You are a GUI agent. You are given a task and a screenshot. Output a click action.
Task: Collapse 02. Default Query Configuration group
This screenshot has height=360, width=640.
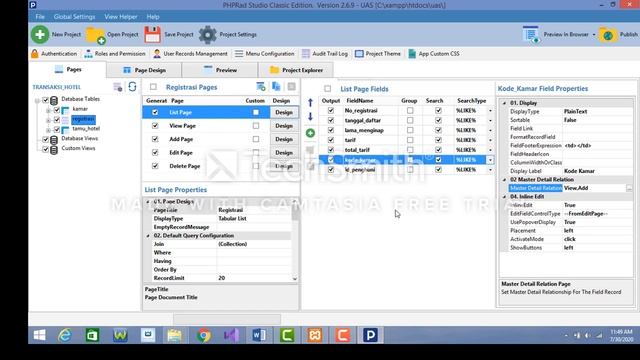[148, 236]
